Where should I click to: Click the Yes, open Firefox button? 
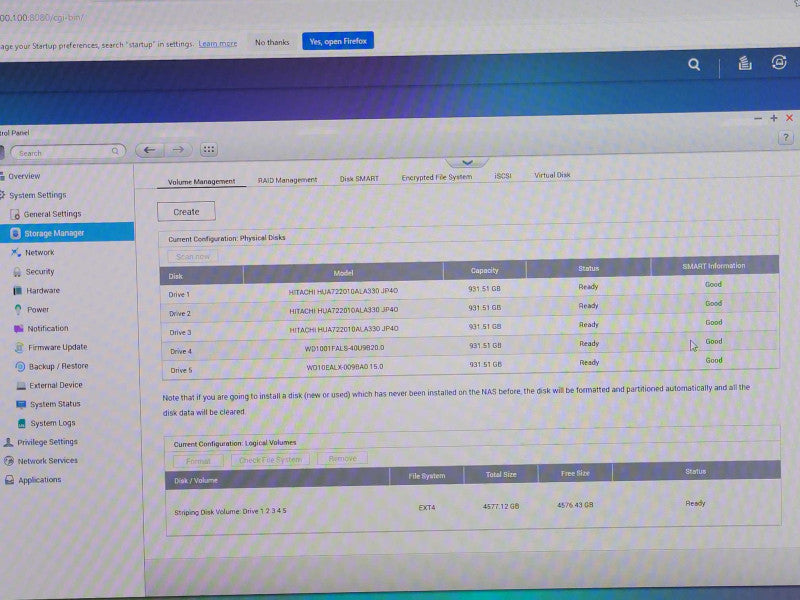pos(338,41)
